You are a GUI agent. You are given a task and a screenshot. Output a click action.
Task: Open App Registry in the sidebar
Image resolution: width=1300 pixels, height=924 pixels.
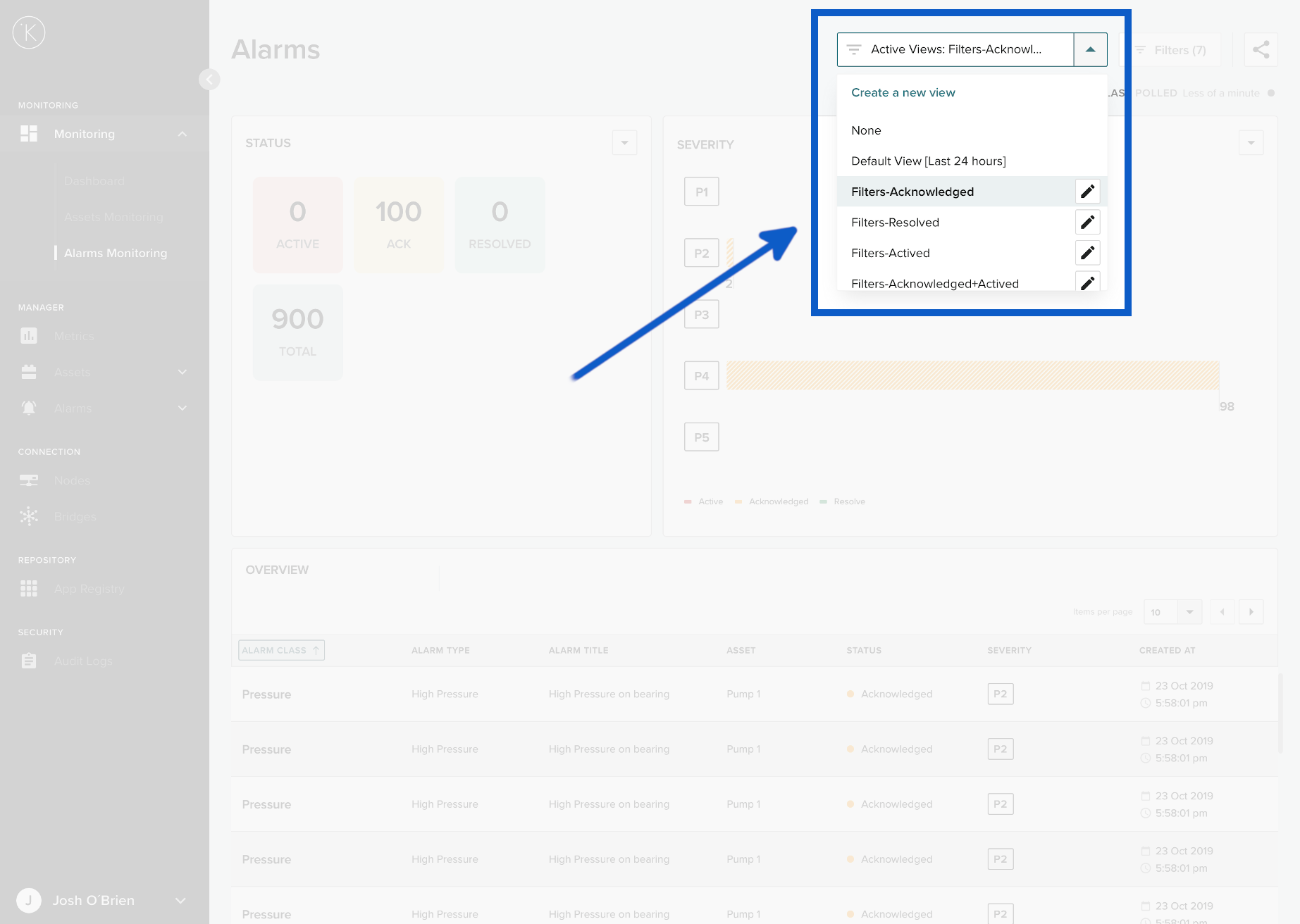click(89, 589)
